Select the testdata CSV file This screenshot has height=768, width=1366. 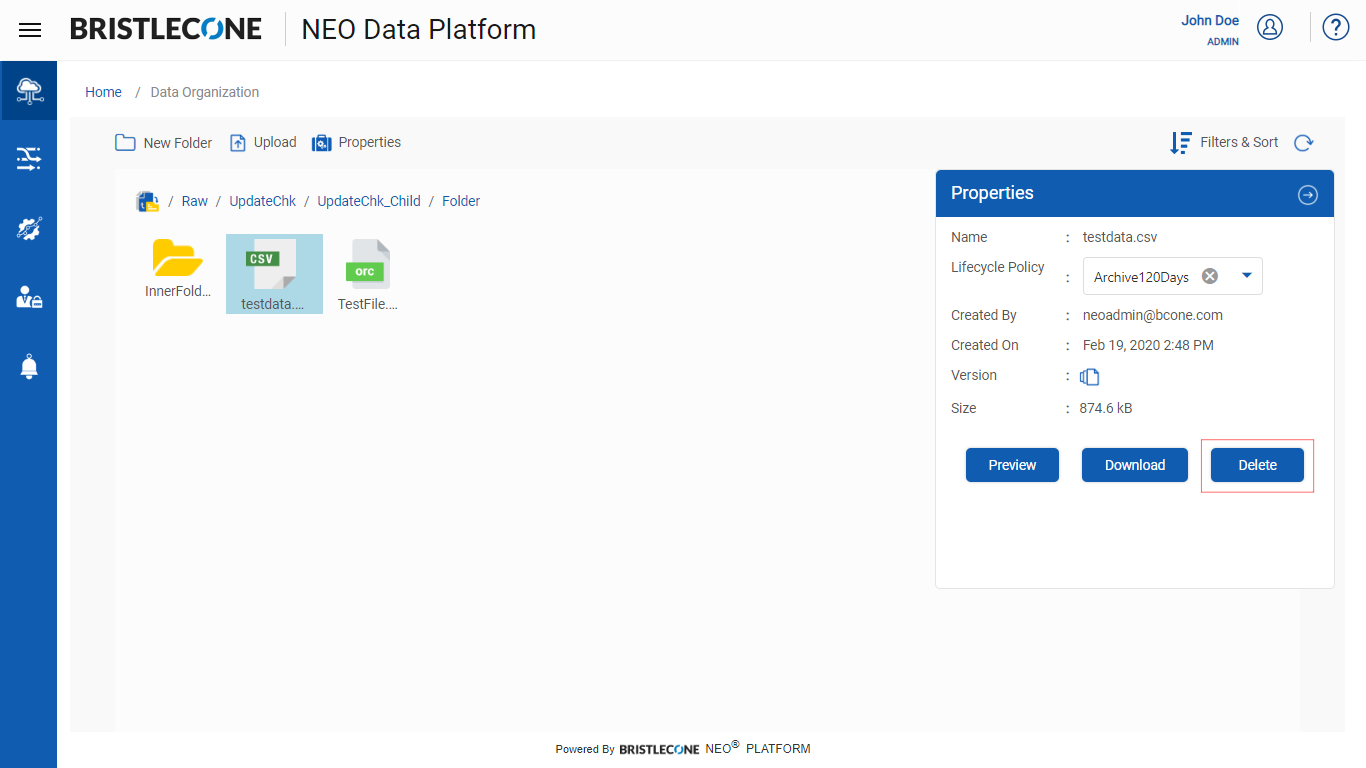[274, 274]
